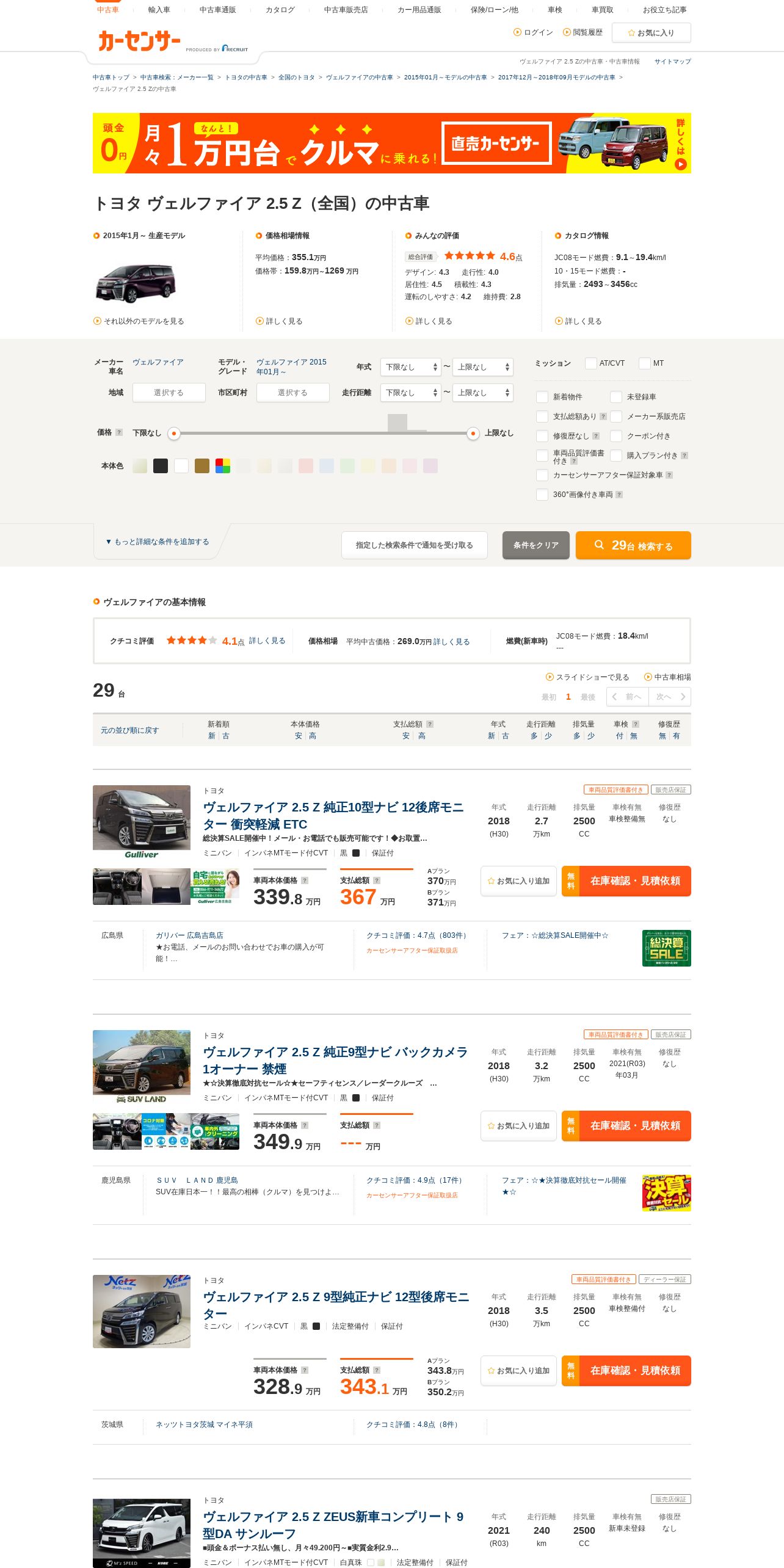
Task: Open 車買取 top menu item
Action: (602, 10)
